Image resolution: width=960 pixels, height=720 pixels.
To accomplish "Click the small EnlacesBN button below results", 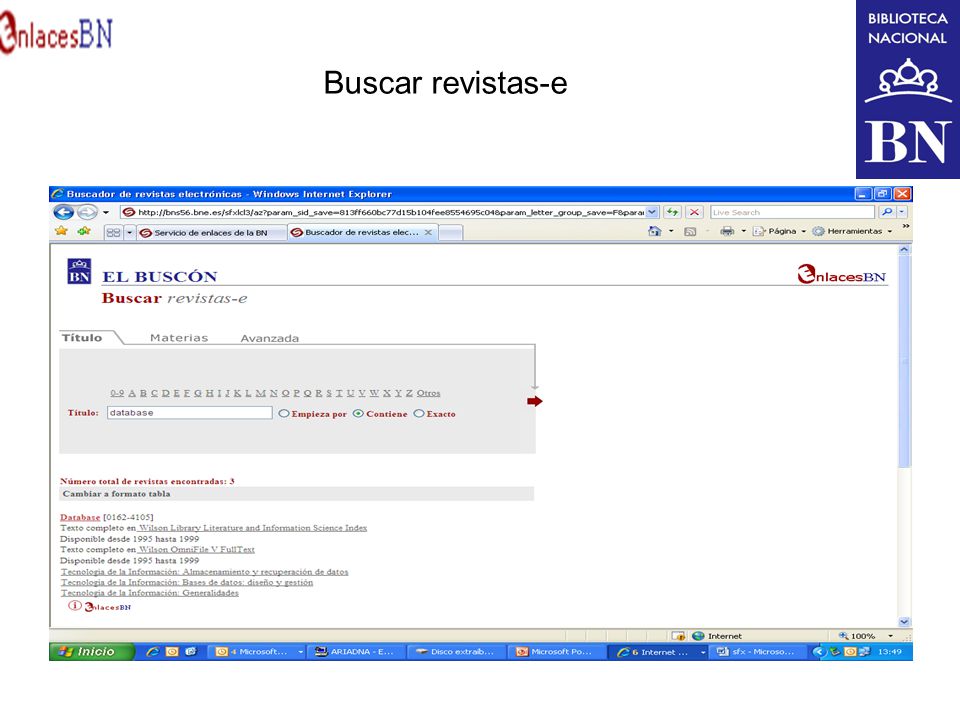I will 108,607.
